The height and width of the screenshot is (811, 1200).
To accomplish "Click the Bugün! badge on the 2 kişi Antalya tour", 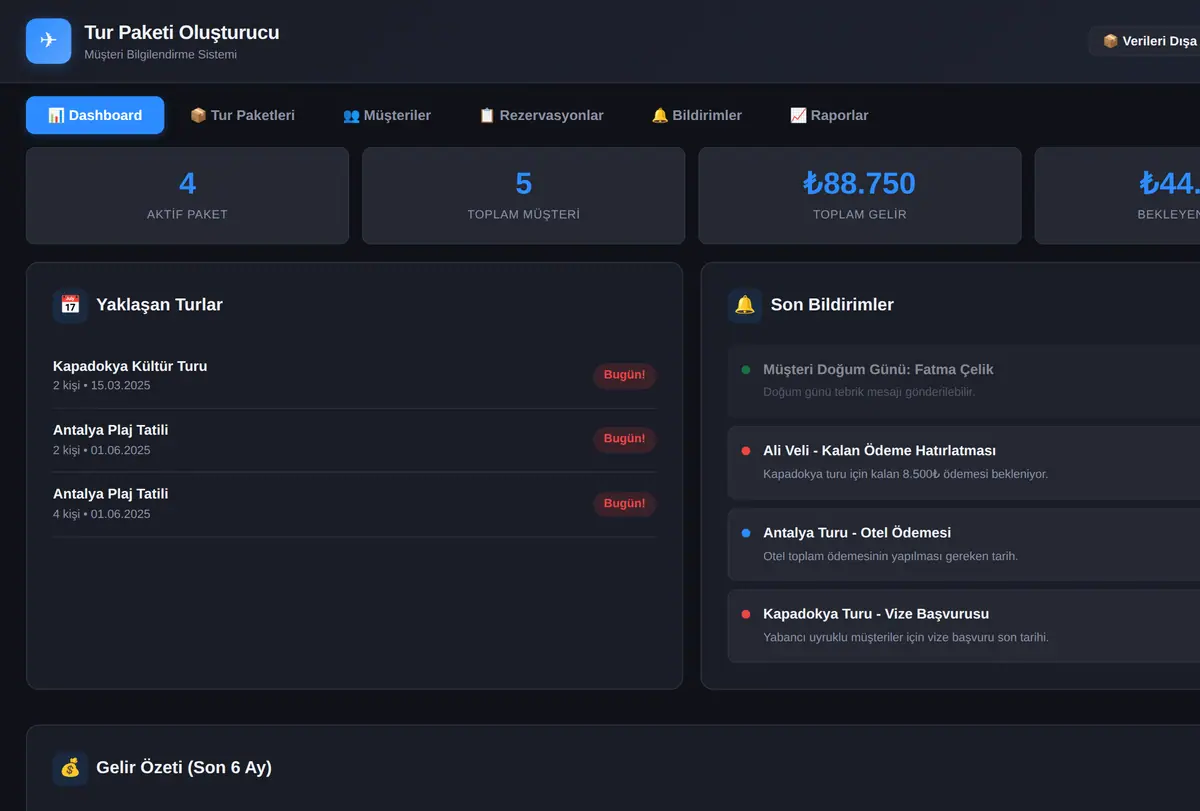I will tap(625, 439).
